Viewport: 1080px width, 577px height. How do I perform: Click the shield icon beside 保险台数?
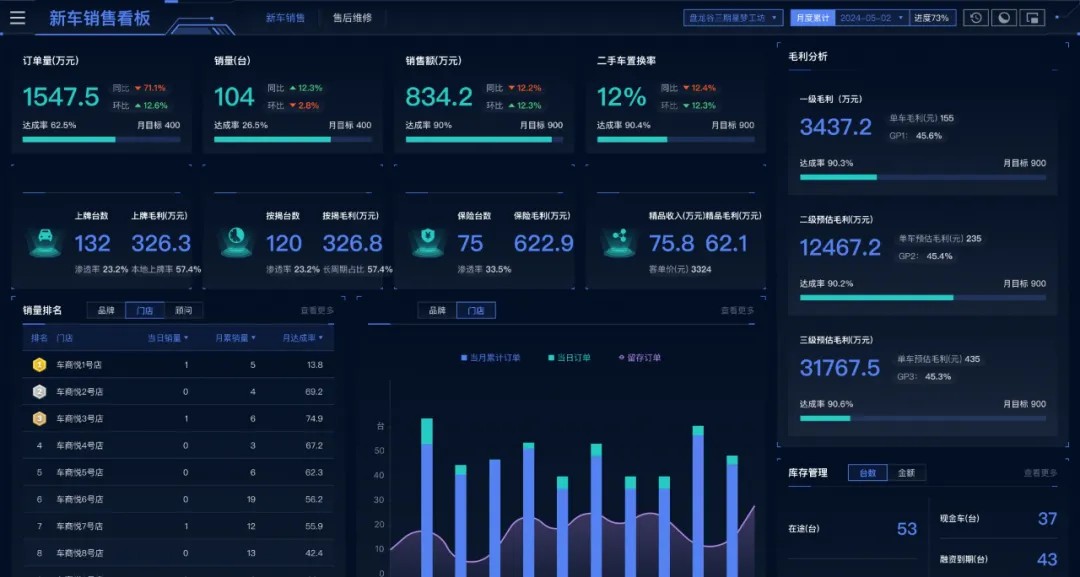pos(428,241)
